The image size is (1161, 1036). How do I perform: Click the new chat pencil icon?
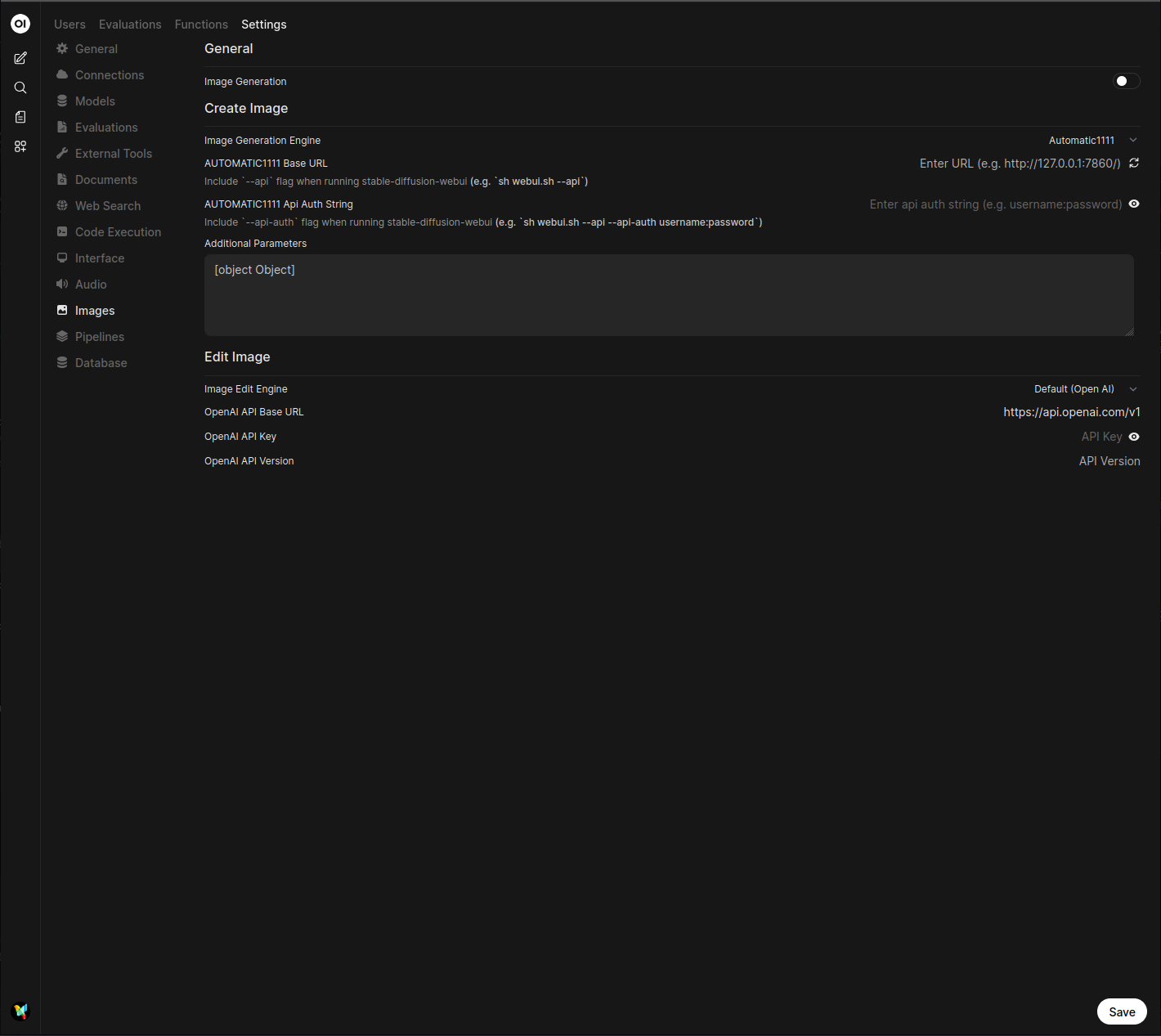20,58
